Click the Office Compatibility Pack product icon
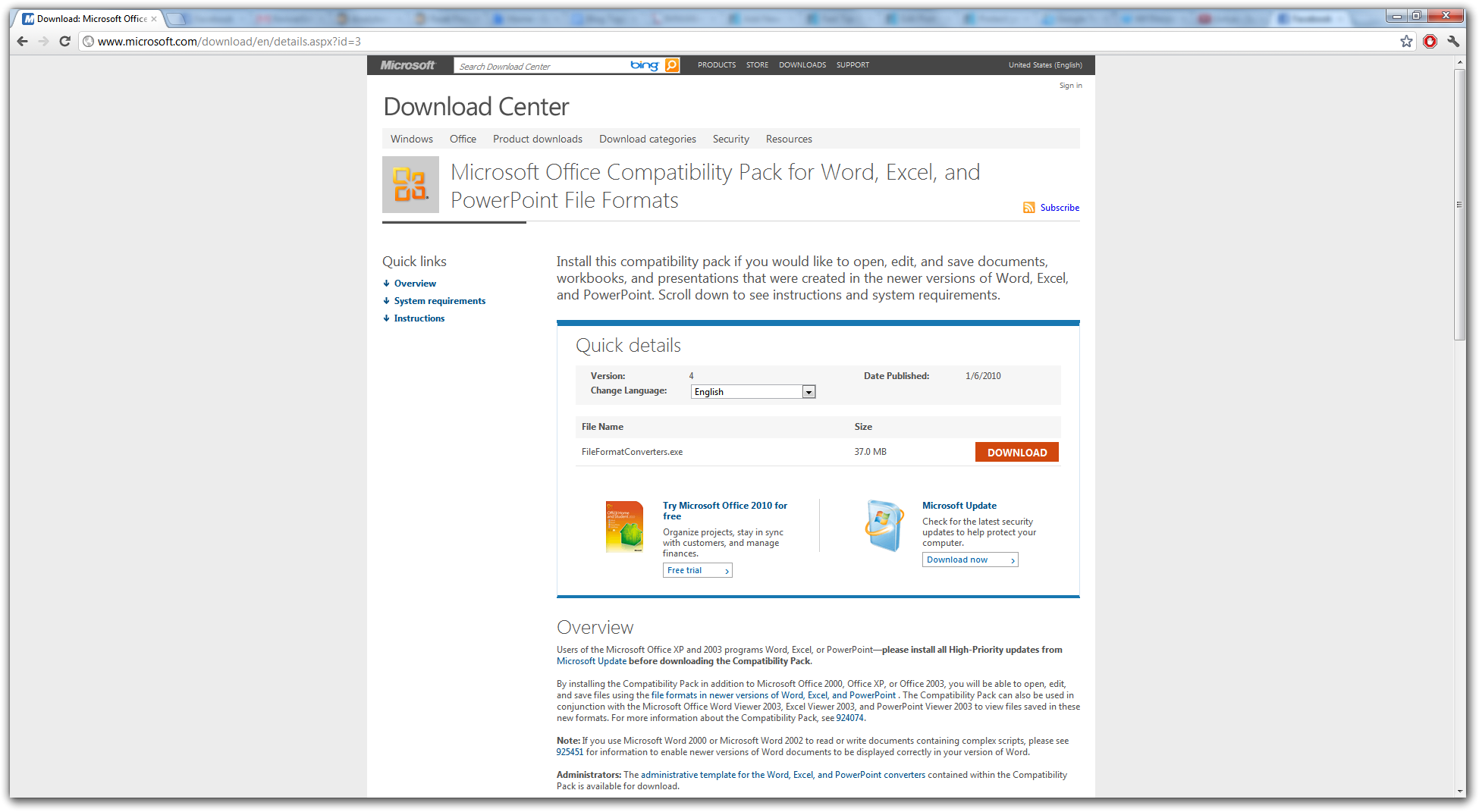 pos(410,184)
